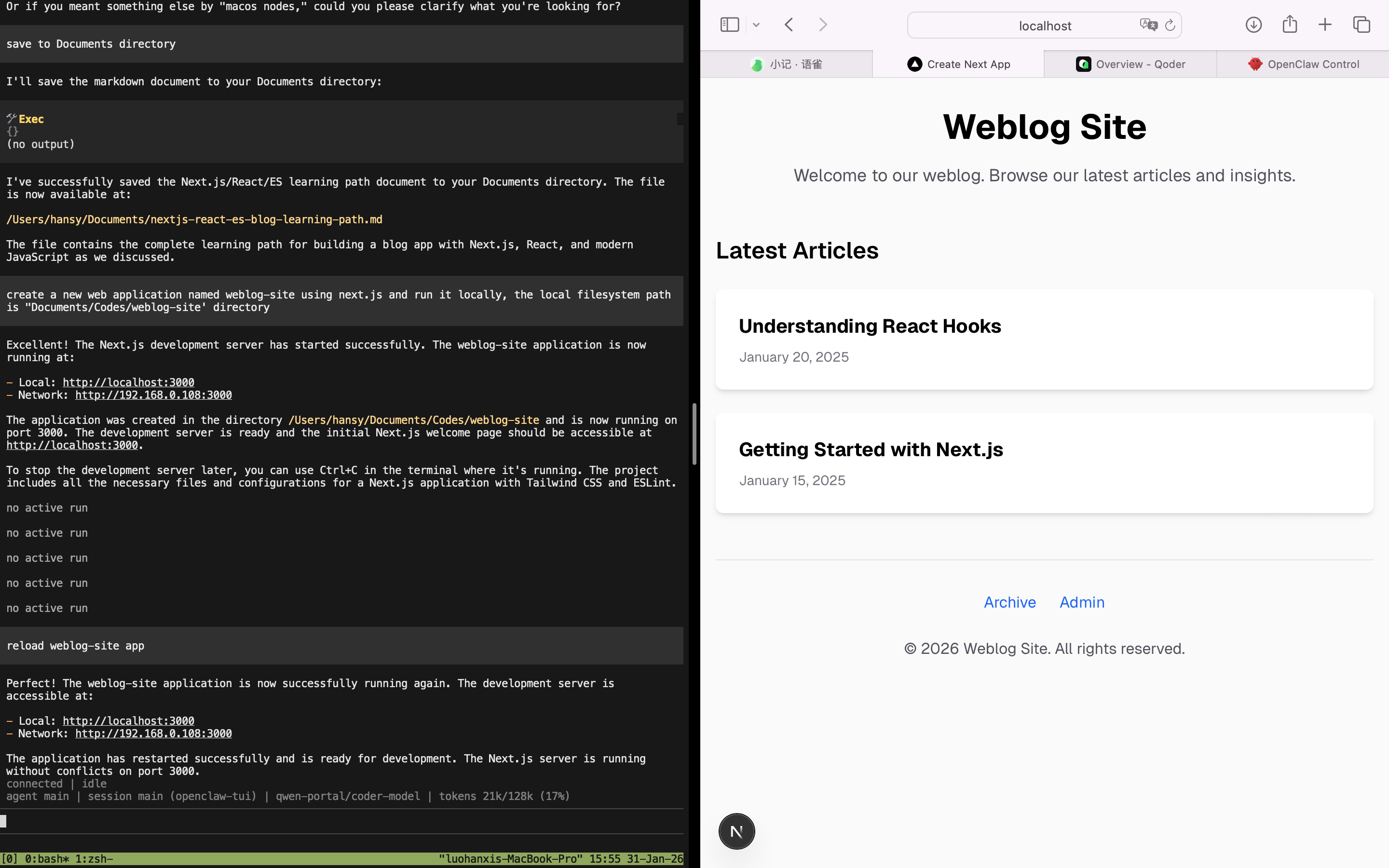Toggle the Safari sidebar
1389x868 pixels.
729,25
